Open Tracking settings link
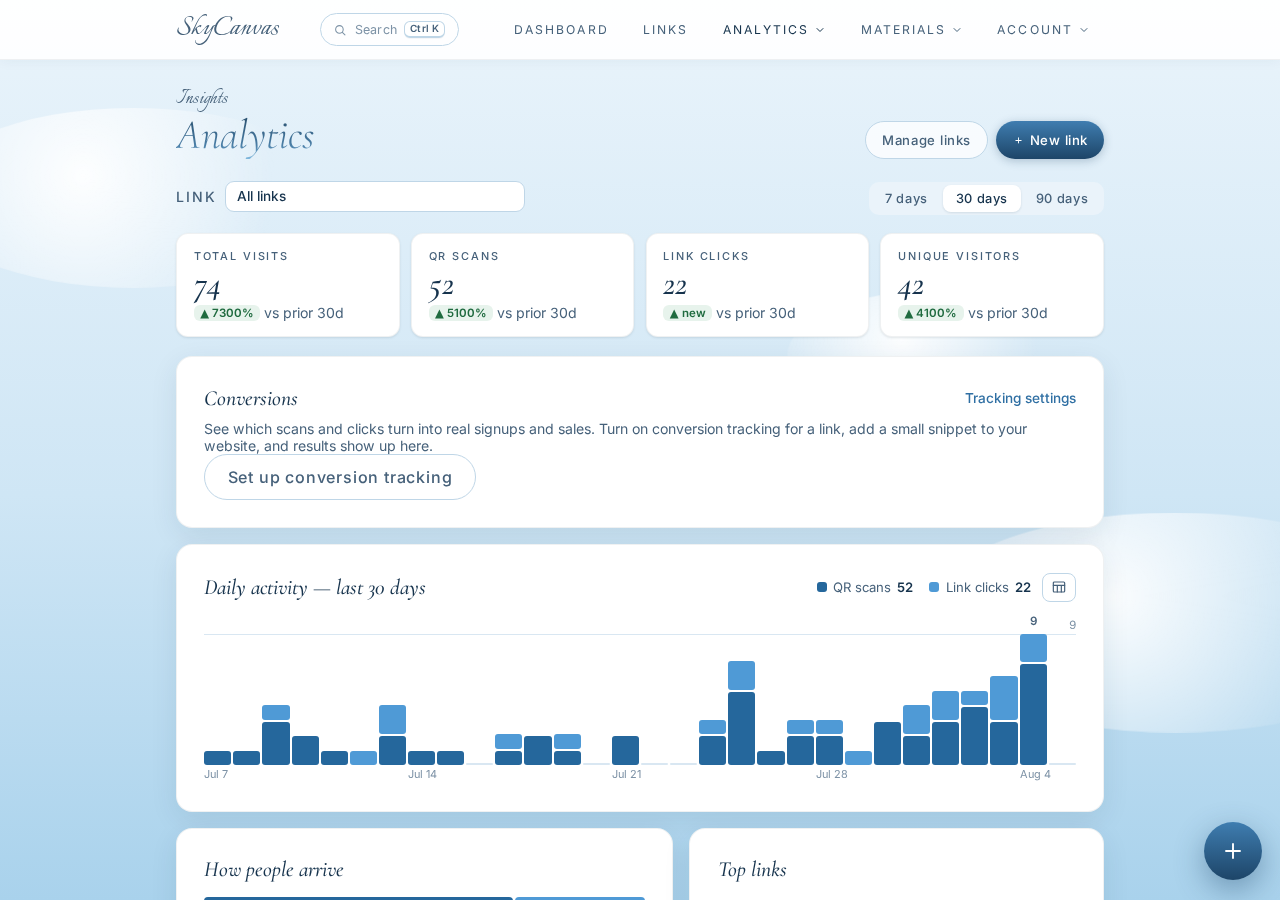 (1020, 398)
